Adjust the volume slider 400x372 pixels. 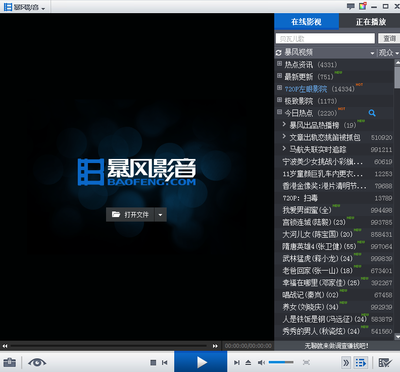281,362
